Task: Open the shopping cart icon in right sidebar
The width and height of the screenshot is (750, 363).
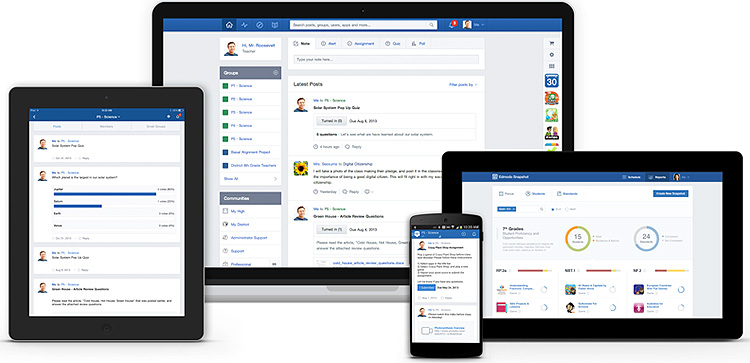Action: click(551, 43)
